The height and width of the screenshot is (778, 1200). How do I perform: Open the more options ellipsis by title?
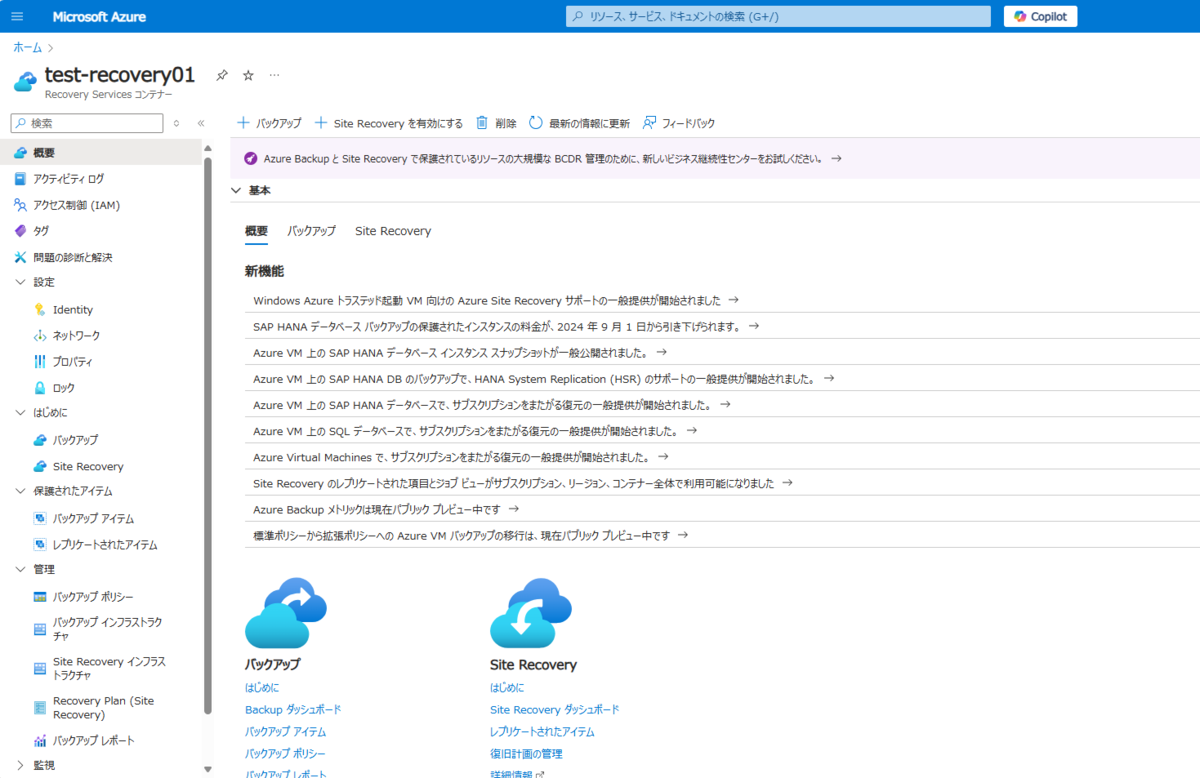click(274, 75)
